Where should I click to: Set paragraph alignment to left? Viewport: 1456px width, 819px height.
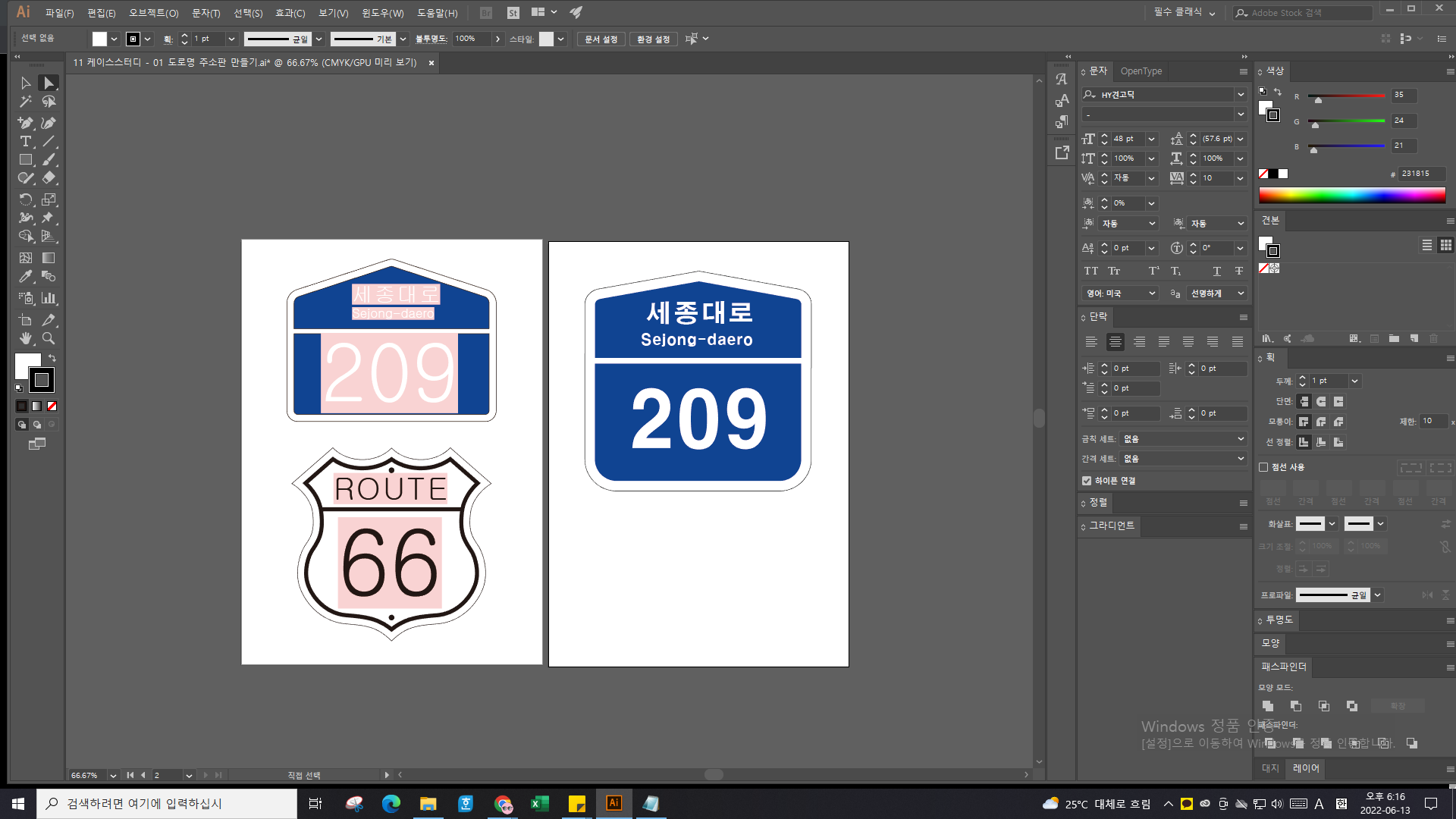click(x=1090, y=342)
